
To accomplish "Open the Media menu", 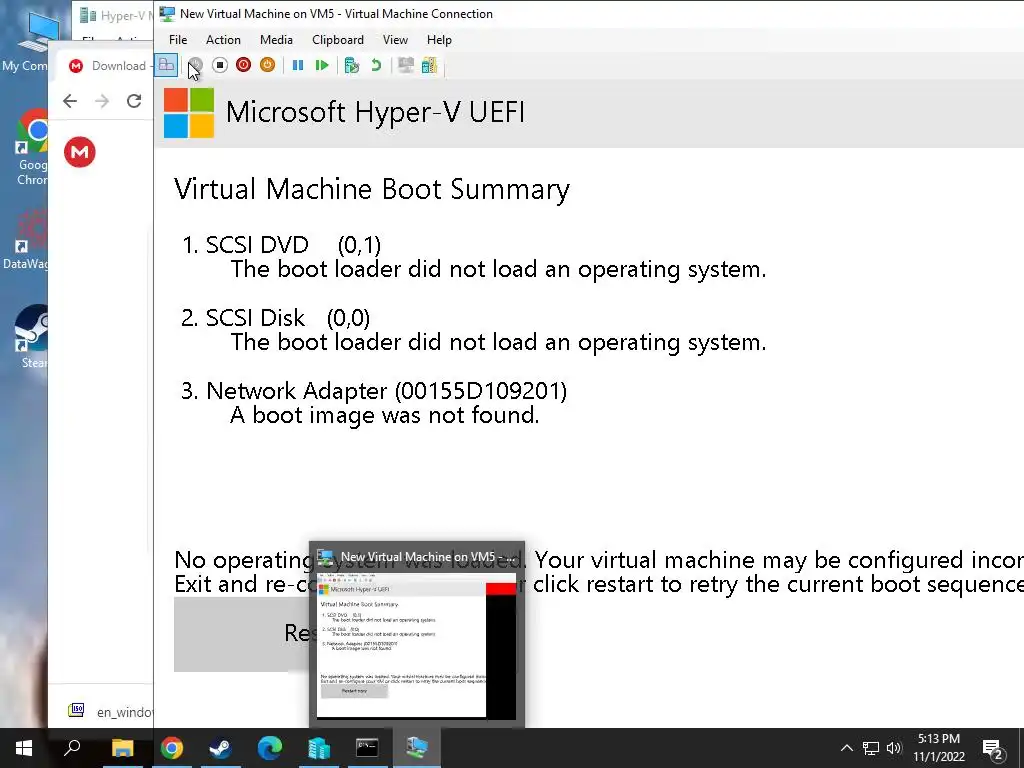I will tap(276, 40).
